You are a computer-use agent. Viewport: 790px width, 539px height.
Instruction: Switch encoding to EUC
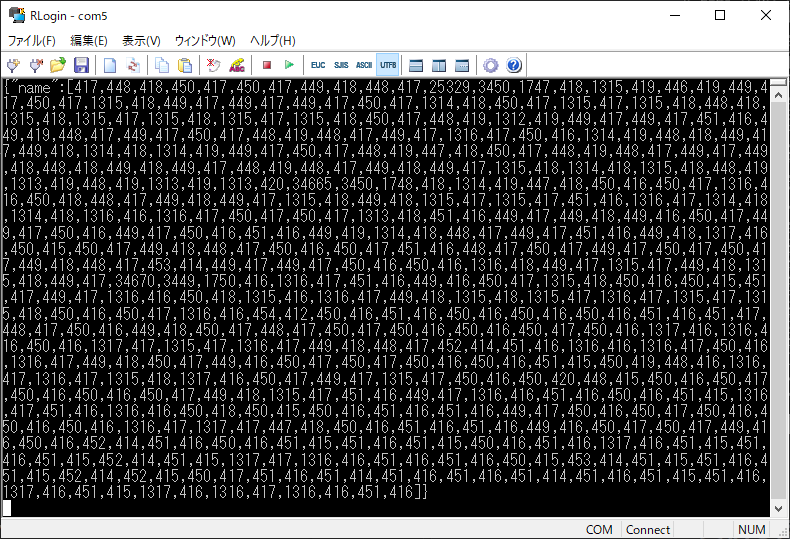pyautogui.click(x=318, y=65)
